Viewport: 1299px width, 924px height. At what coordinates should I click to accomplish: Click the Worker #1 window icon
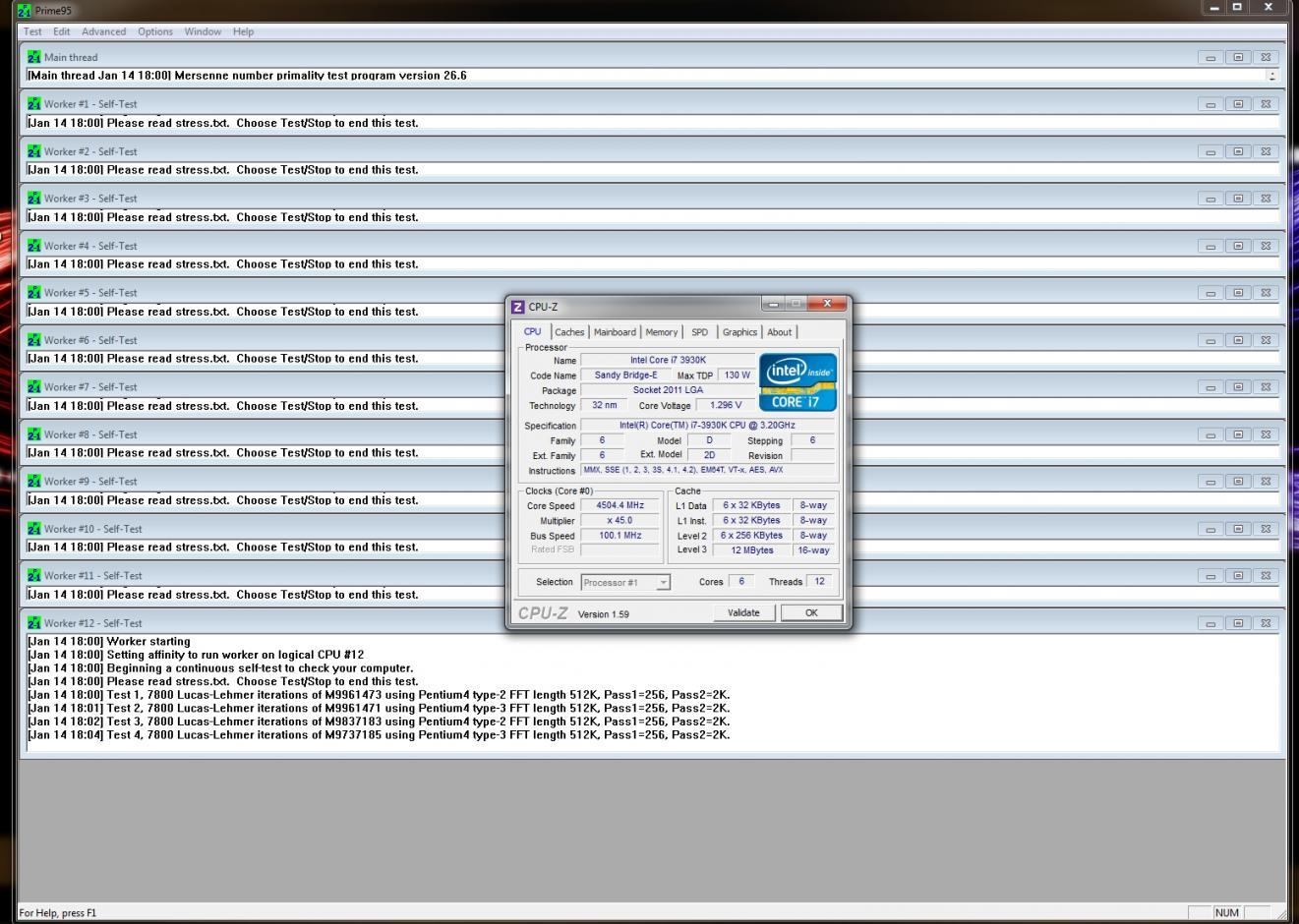click(34, 103)
